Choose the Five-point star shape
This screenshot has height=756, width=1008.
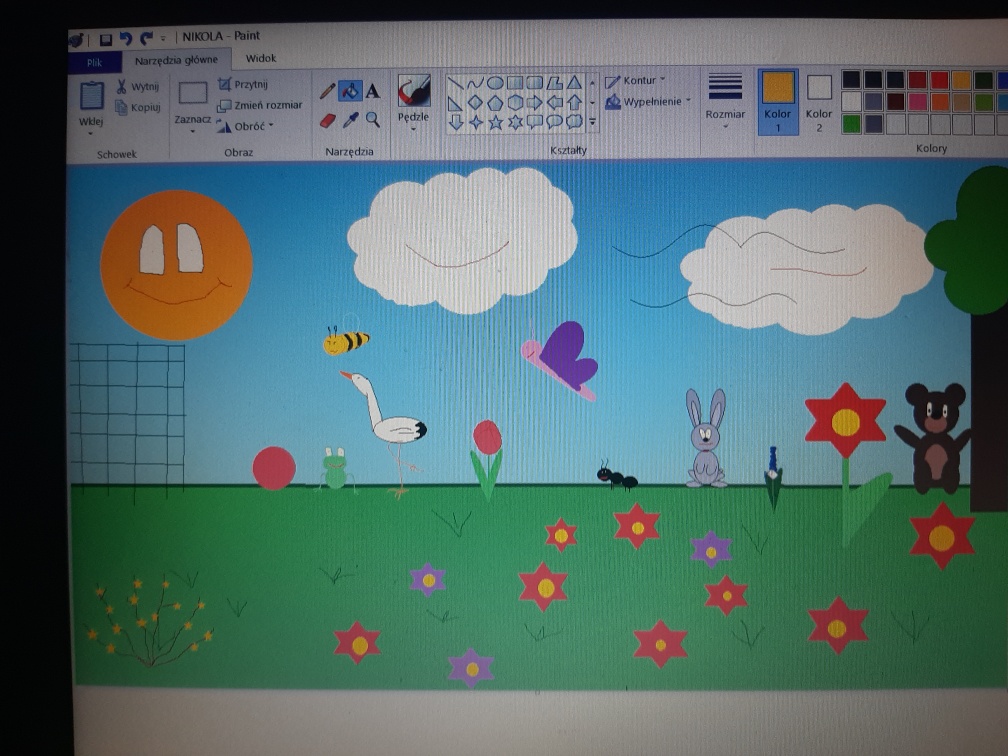click(496, 122)
